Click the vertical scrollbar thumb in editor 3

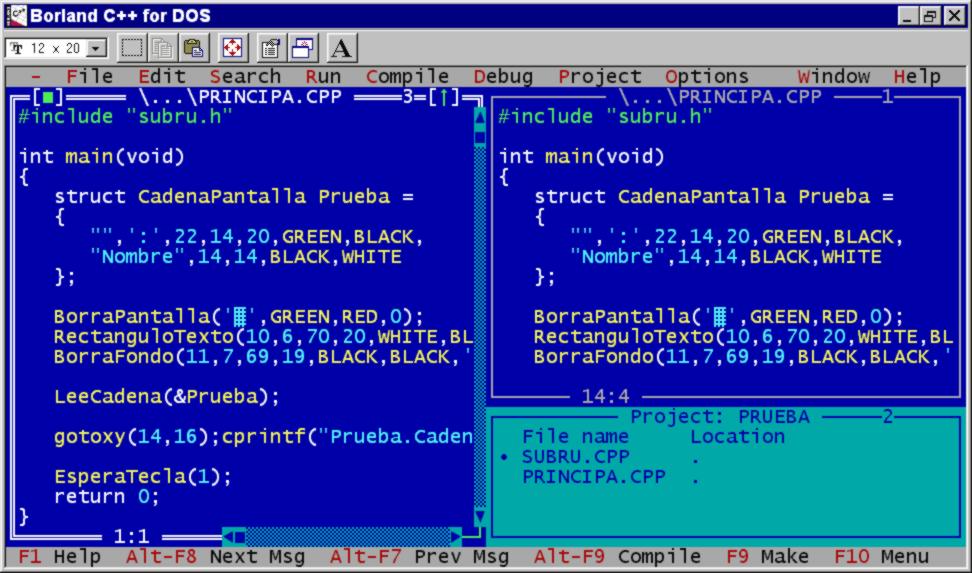(x=480, y=136)
